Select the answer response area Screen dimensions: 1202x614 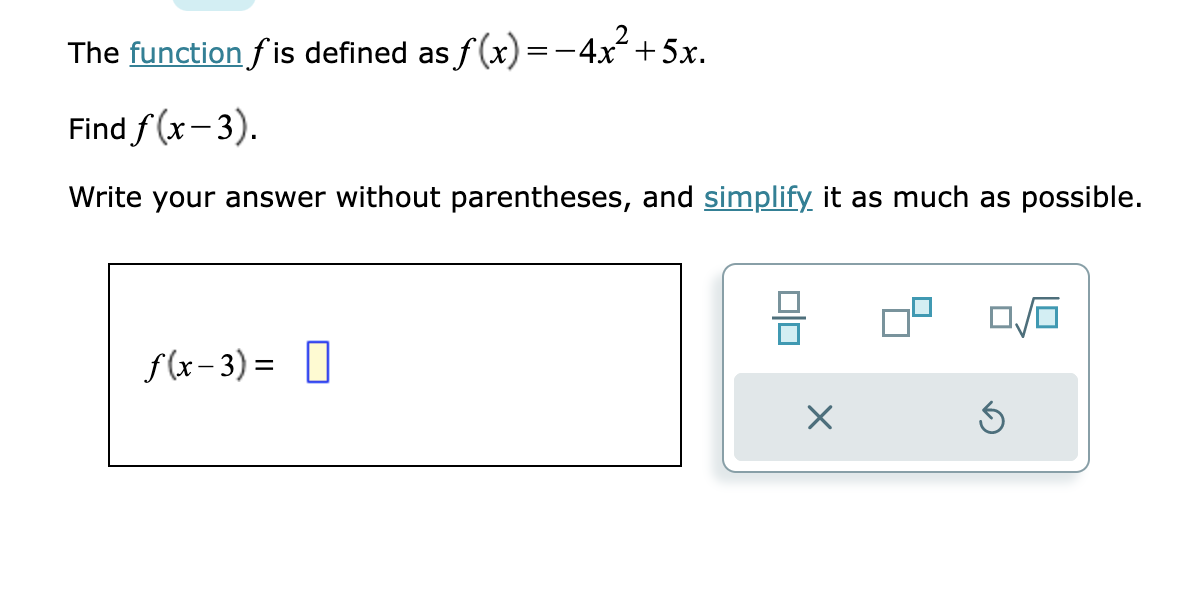point(395,365)
